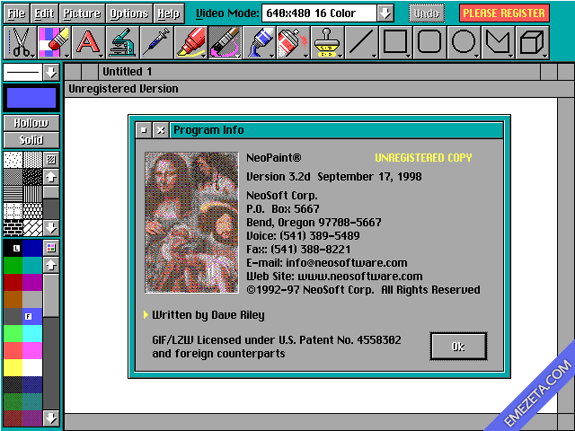Select the Microscope zoom tool
This screenshot has width=575, height=431.
(x=122, y=43)
